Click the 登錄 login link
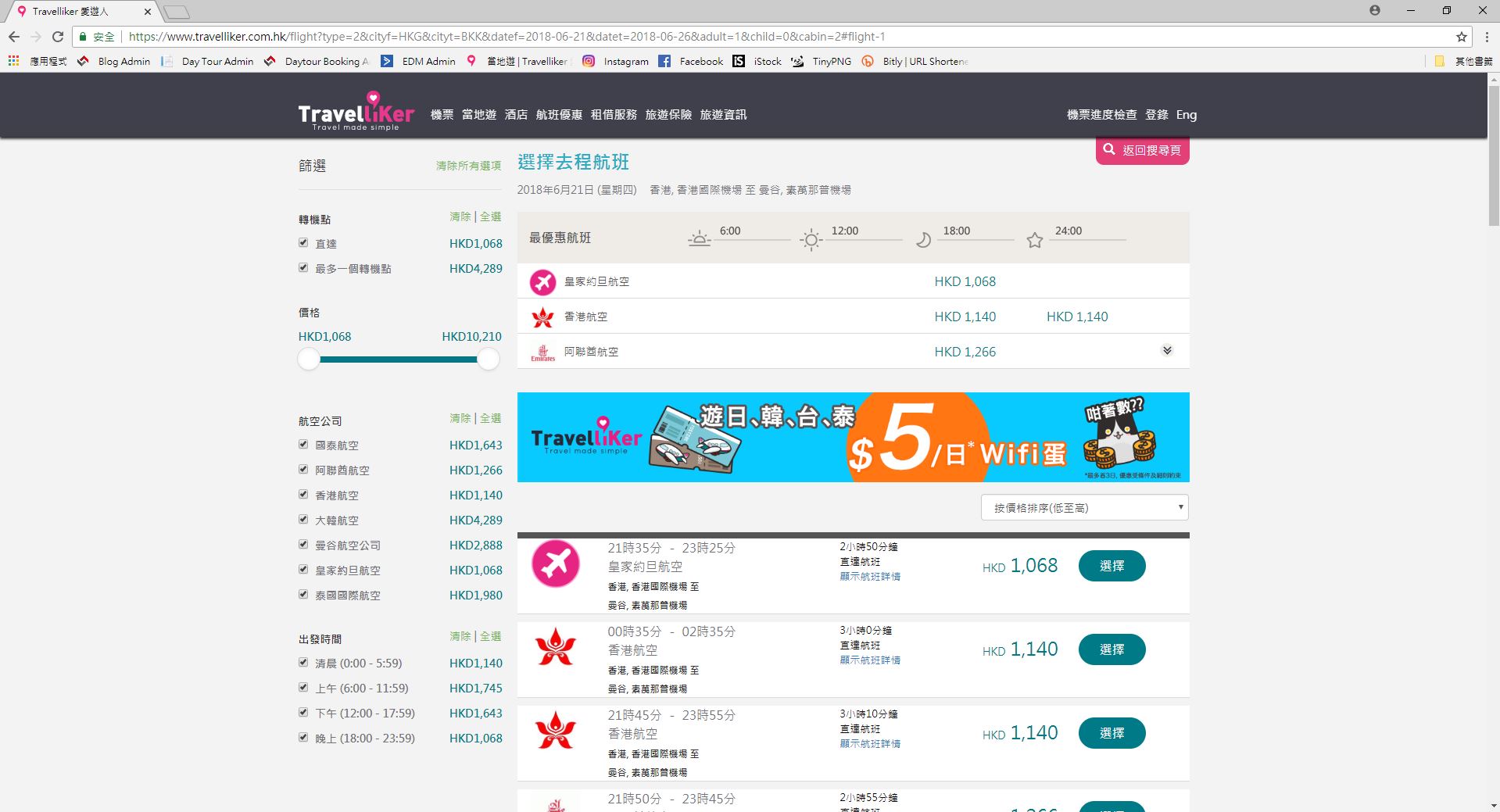 click(x=1156, y=115)
